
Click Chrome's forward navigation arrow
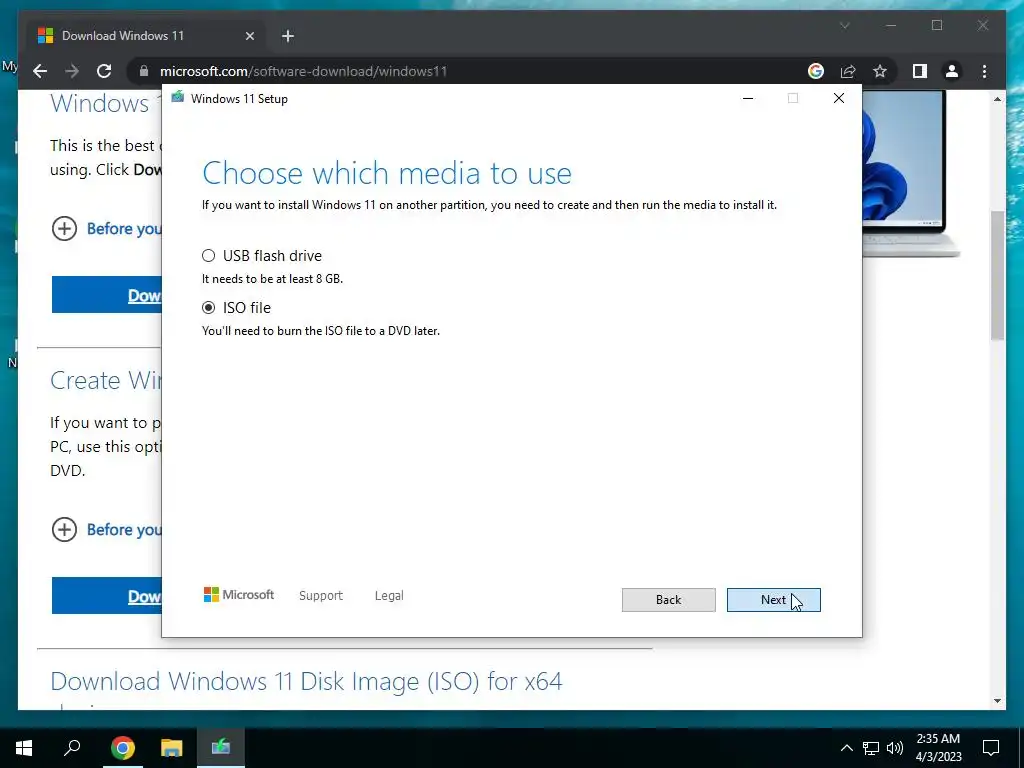pyautogui.click(x=72, y=71)
